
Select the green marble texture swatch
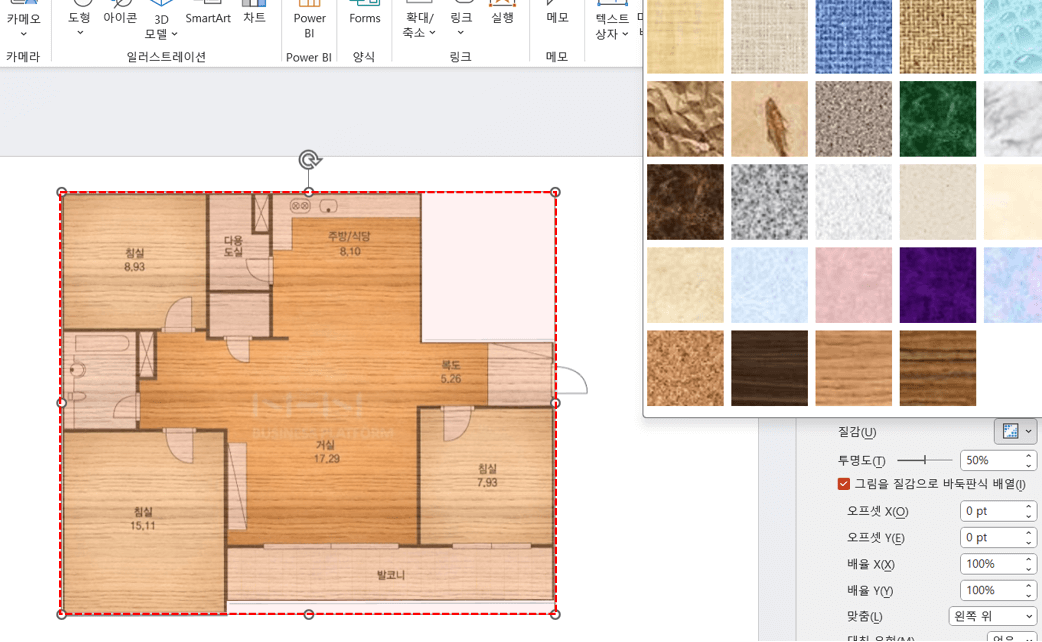click(x=937, y=119)
